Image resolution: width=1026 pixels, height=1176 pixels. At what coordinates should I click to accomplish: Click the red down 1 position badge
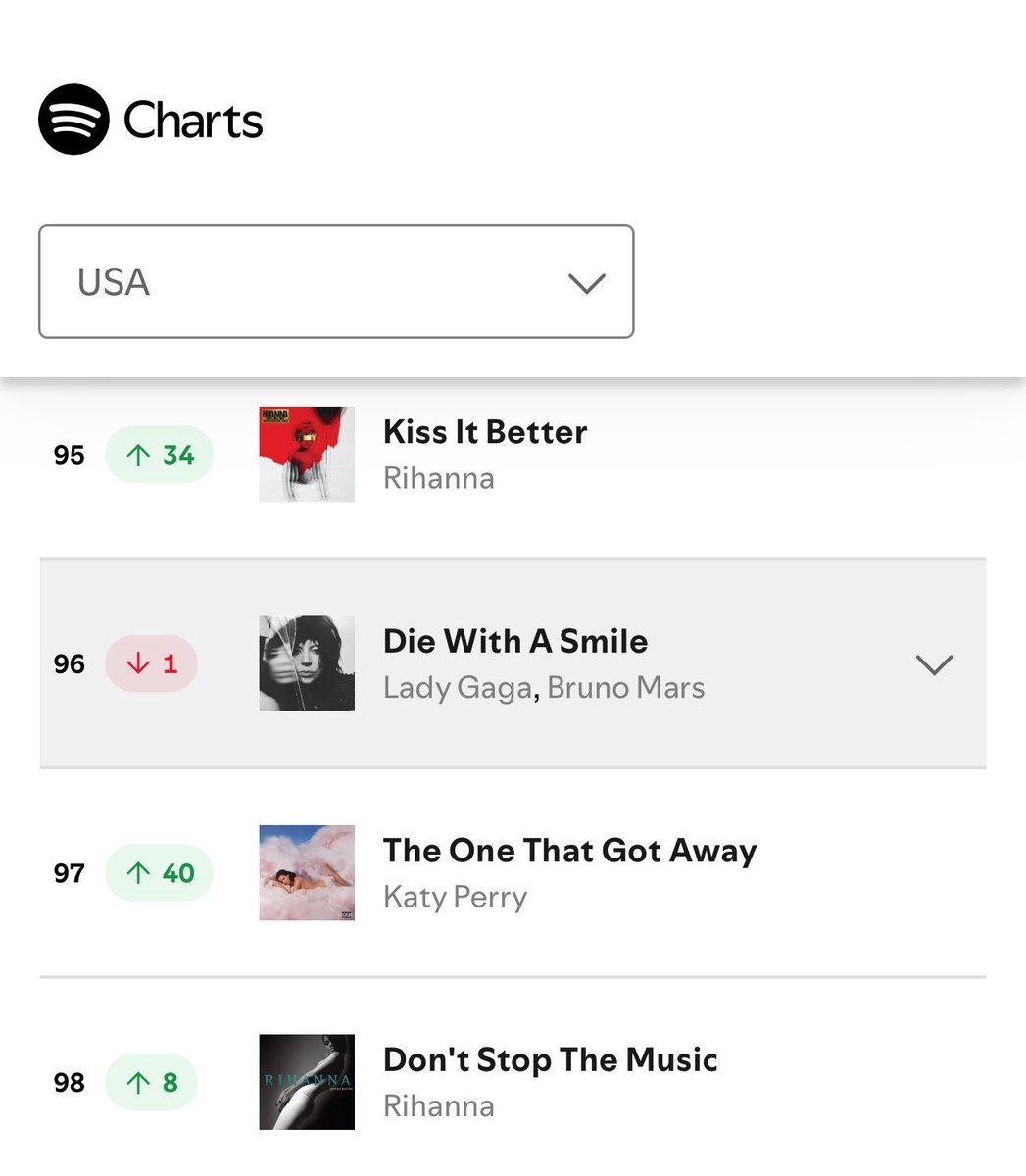[152, 664]
